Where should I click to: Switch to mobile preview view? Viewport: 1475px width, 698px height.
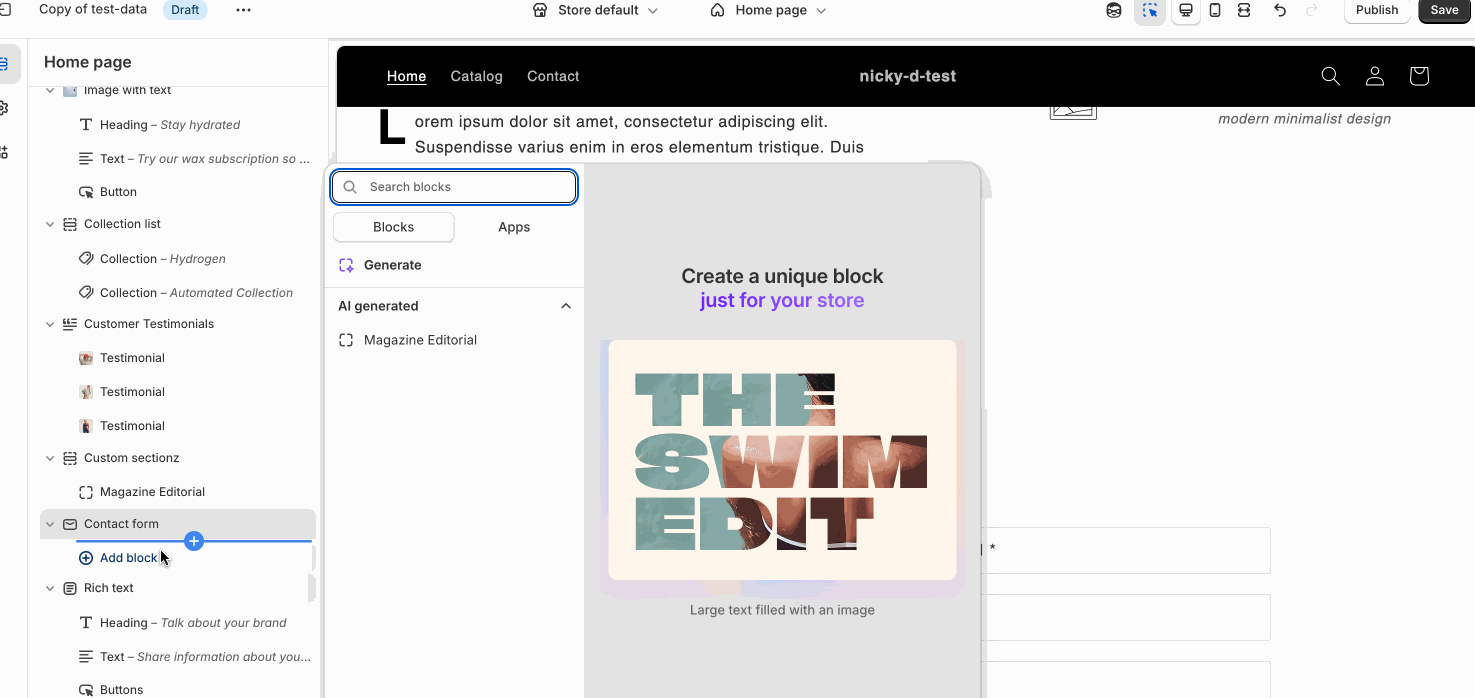pos(1215,10)
